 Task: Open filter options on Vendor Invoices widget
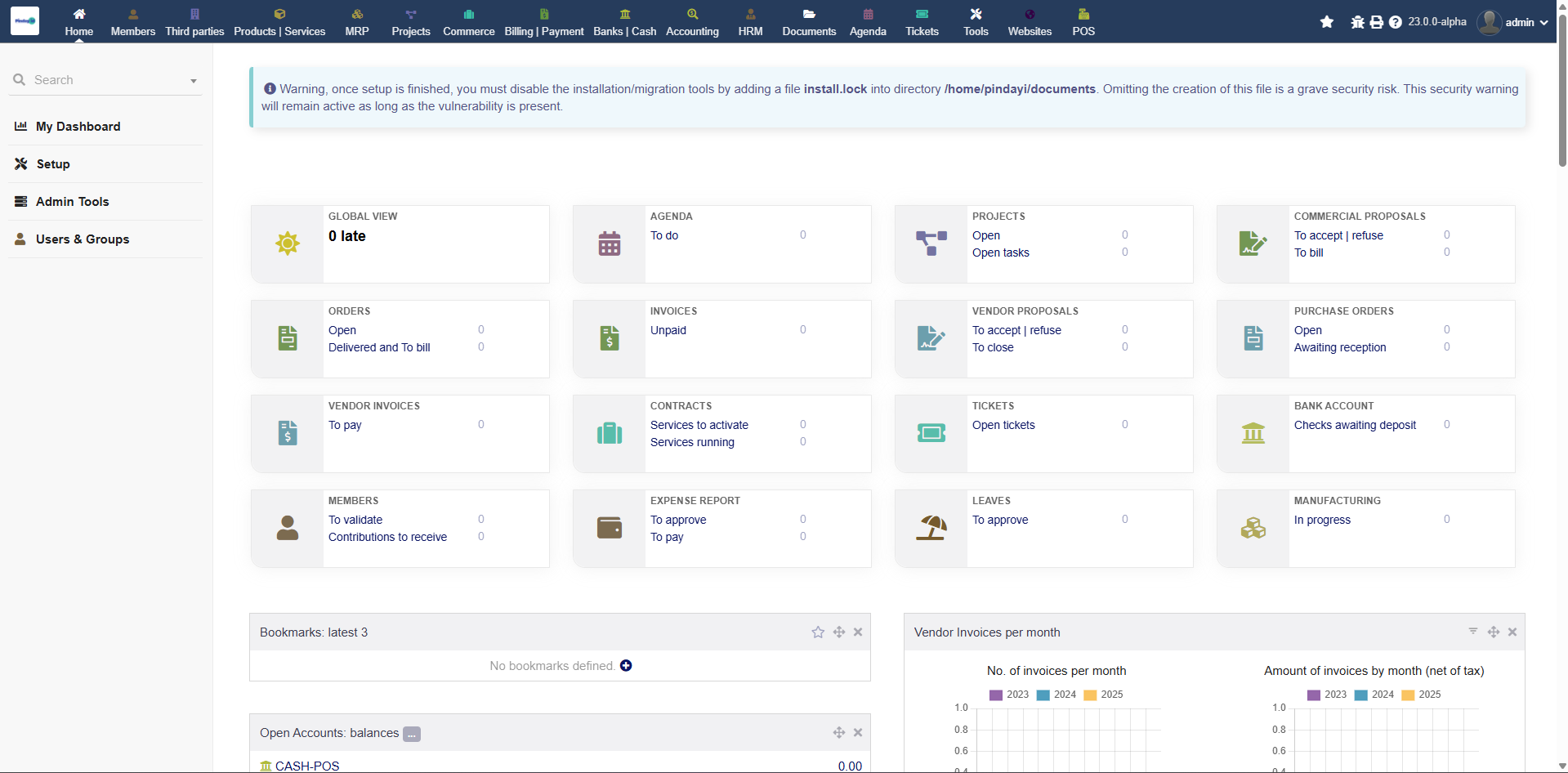[x=1473, y=632]
